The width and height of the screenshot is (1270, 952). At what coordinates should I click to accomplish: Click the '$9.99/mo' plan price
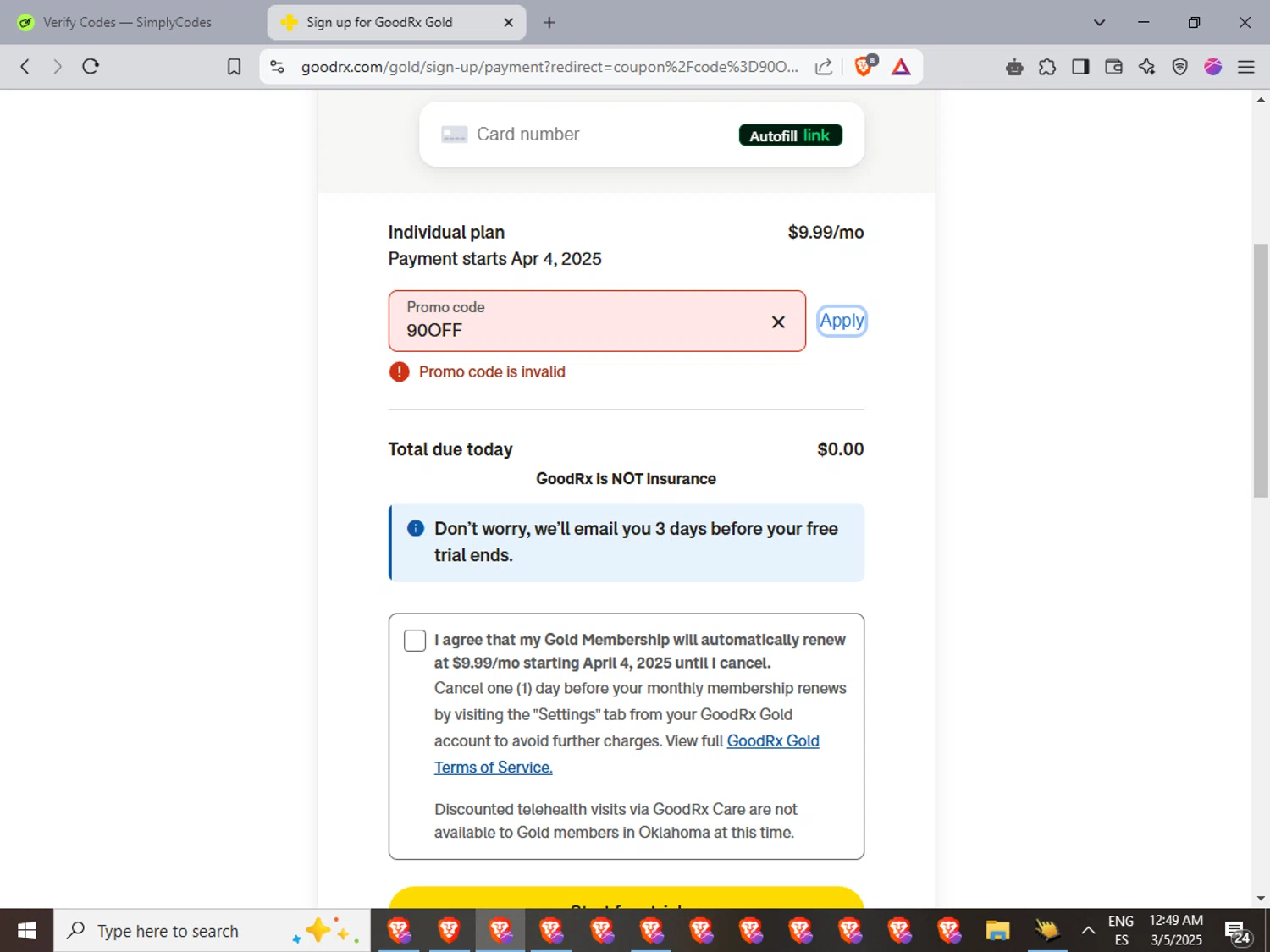point(825,232)
